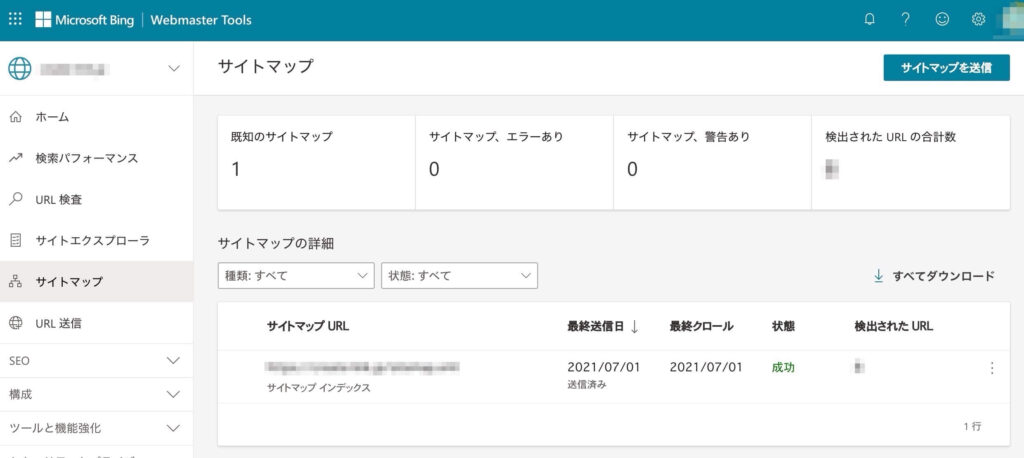Image resolution: width=1024 pixels, height=458 pixels.
Task: Click the 検出された URL column header
Action: [893, 327]
